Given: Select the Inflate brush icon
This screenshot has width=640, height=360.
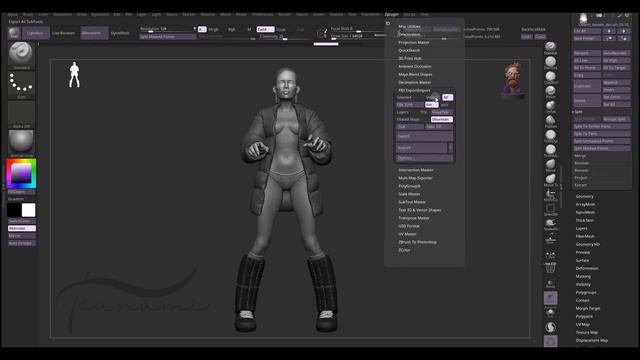Looking at the screenshot, I should 550,105.
